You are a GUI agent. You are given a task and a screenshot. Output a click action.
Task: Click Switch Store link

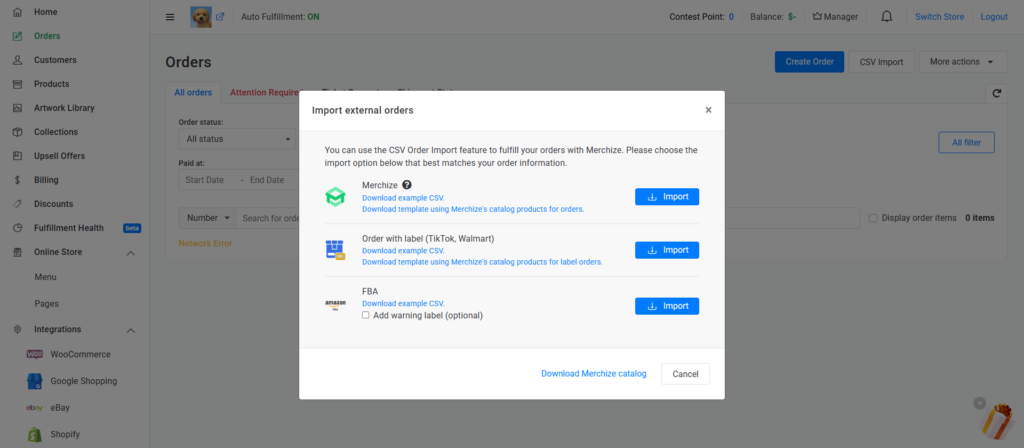pos(939,17)
